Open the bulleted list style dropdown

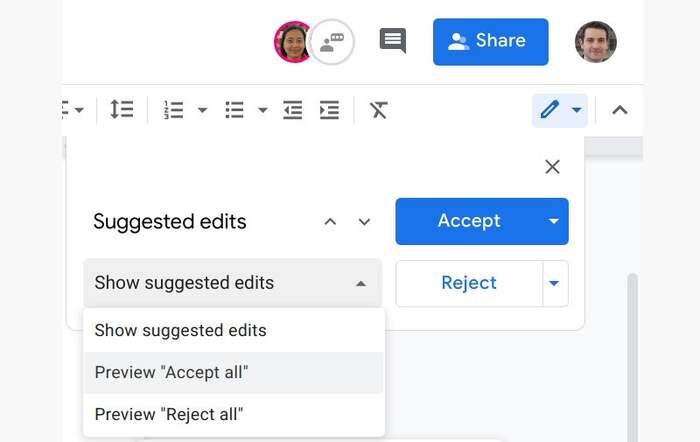[262, 110]
